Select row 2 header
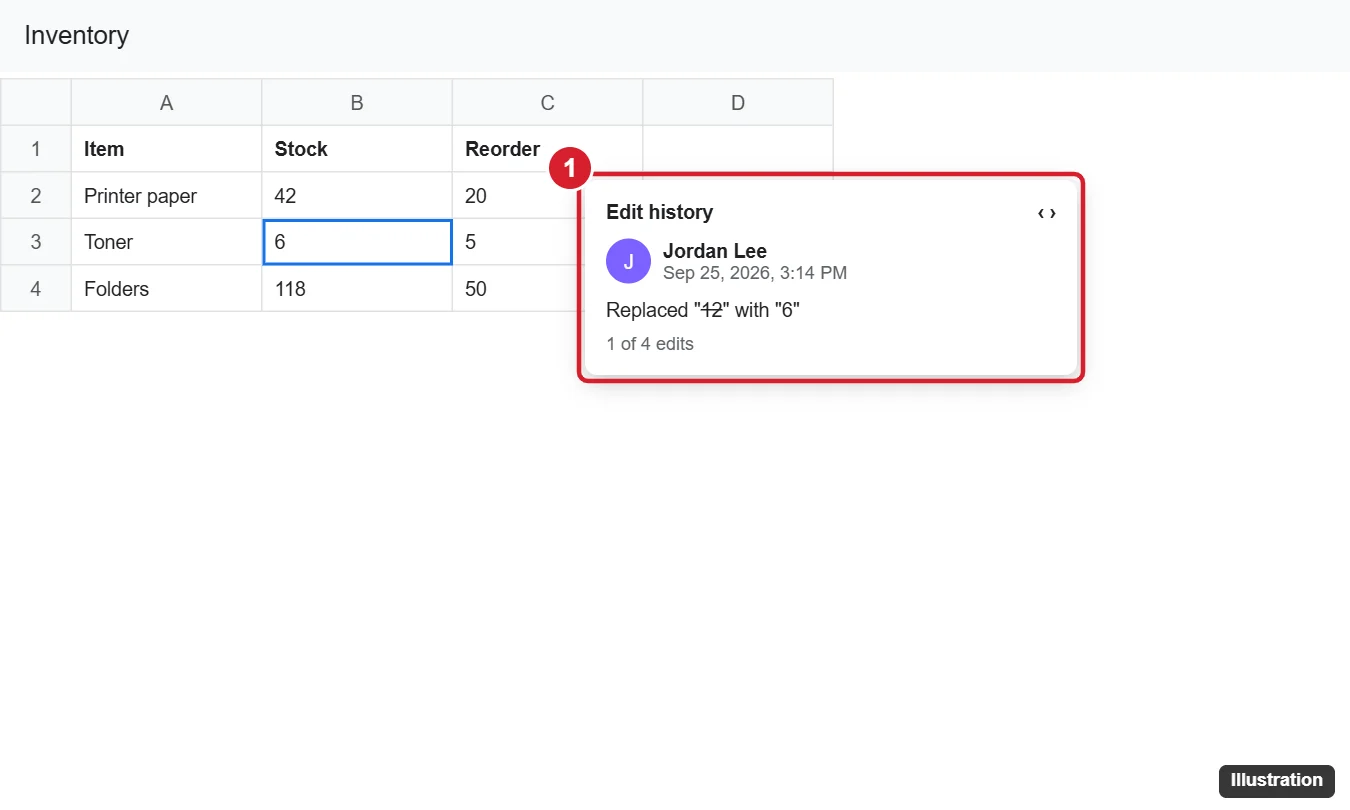This screenshot has height=810, width=1350. [36, 196]
